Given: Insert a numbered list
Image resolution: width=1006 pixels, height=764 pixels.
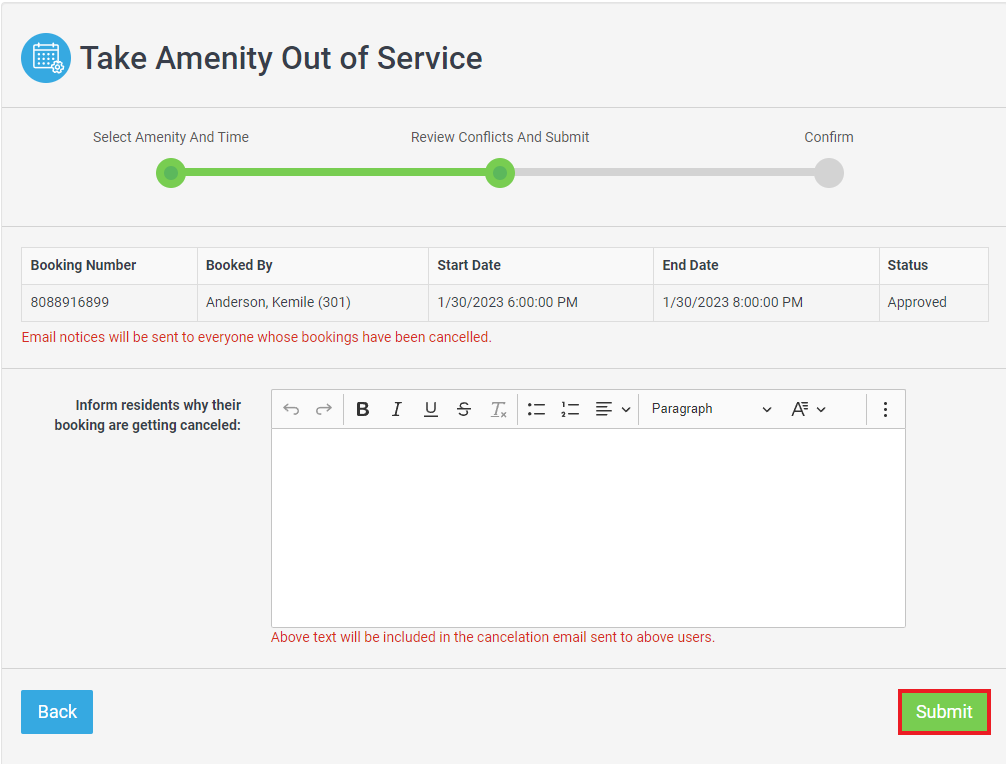Looking at the screenshot, I should coord(570,409).
